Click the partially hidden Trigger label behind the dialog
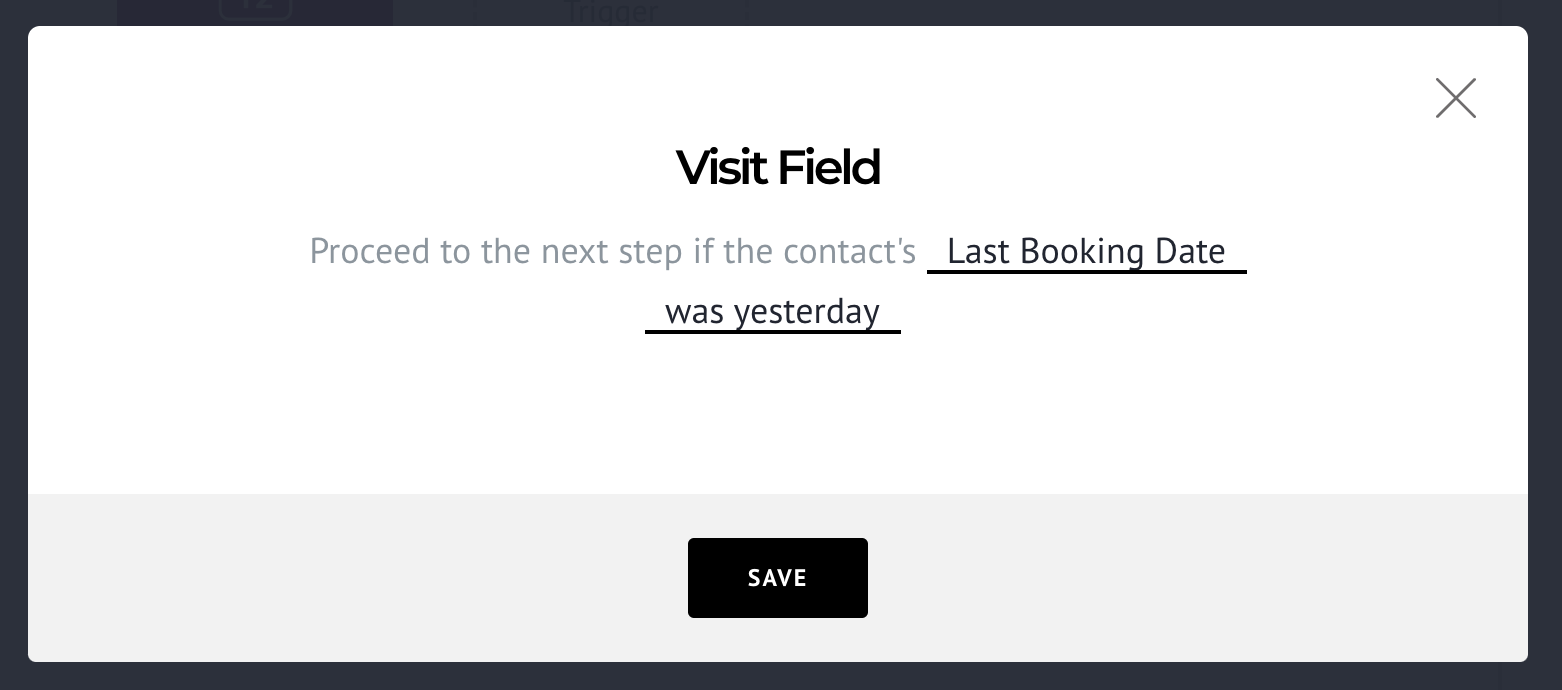The width and height of the screenshot is (1562, 690). coord(611,13)
